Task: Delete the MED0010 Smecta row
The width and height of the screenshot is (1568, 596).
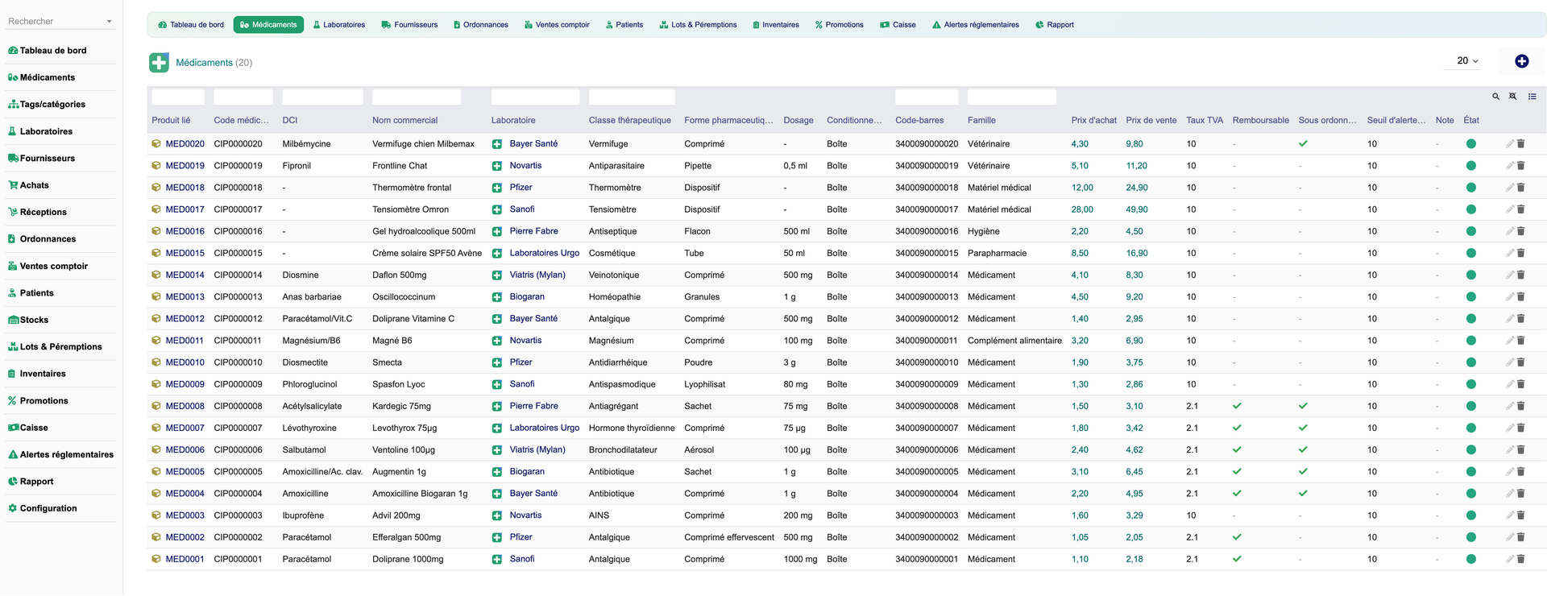Action: coord(1521,362)
